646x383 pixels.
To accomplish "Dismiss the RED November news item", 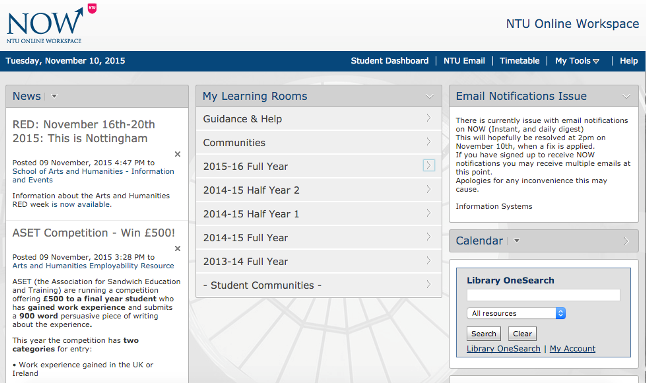I will tap(178, 154).
